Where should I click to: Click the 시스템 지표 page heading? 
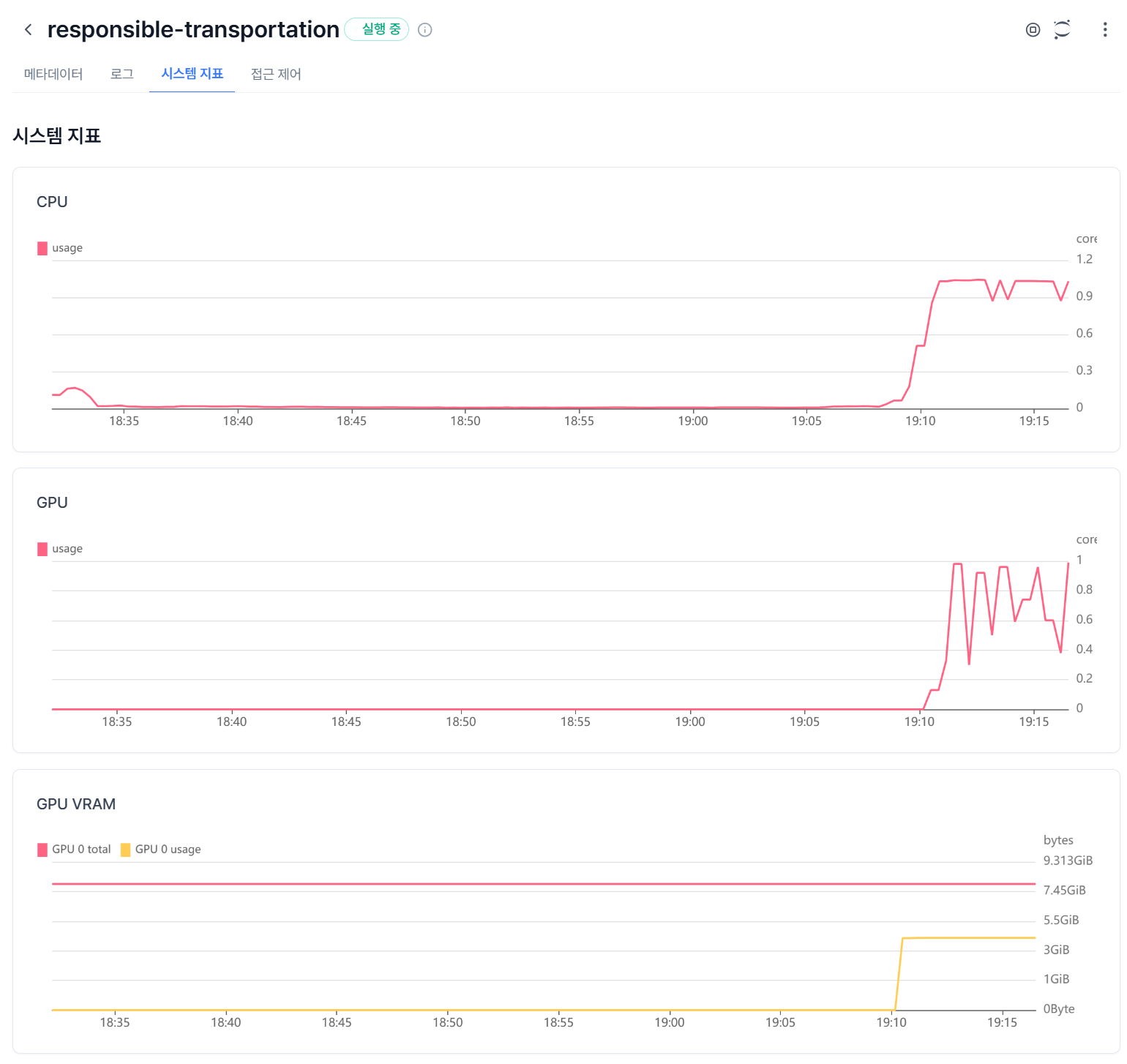tap(57, 136)
